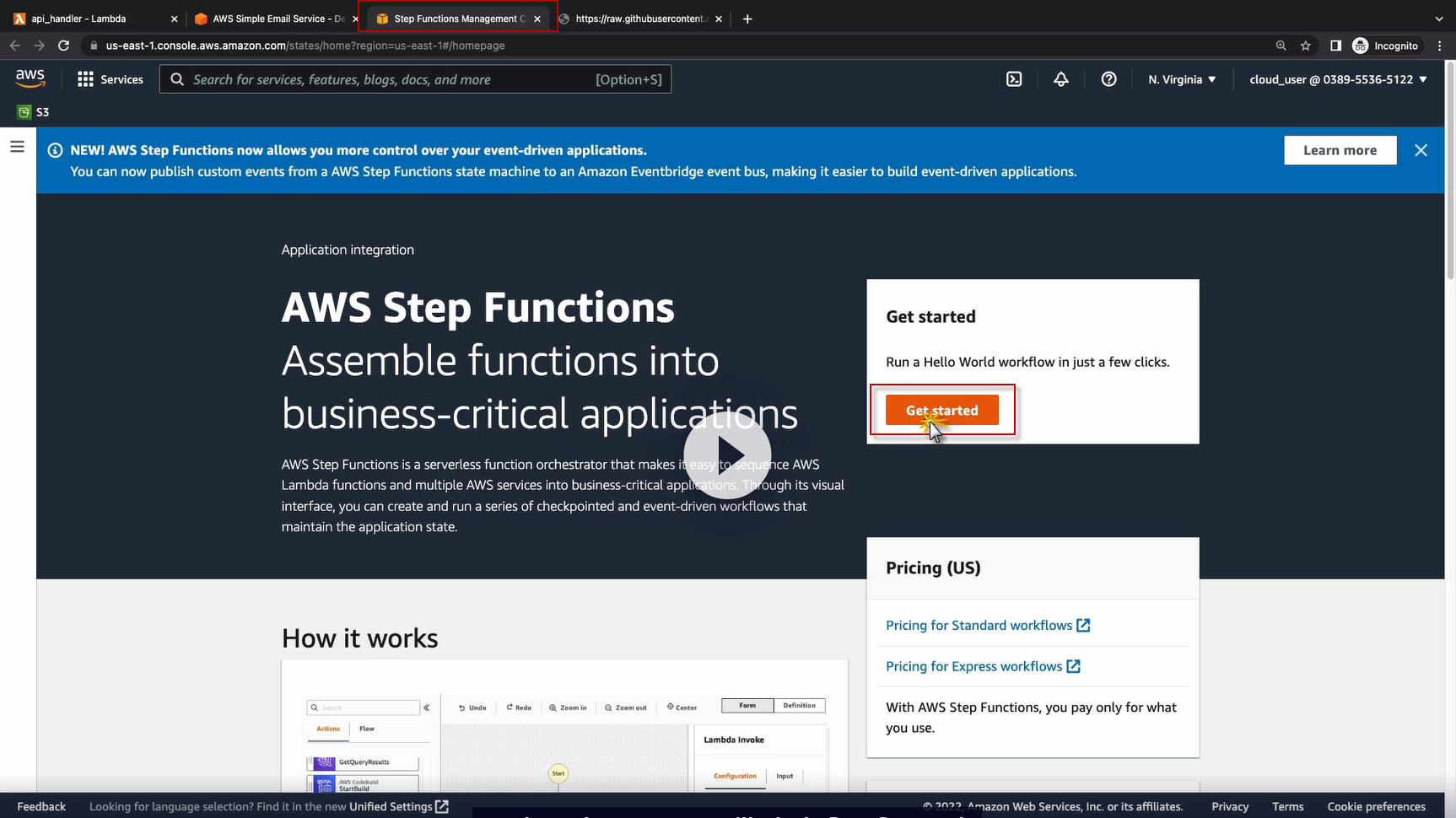Screen dimensions: 1456x818
Task: Click the AWS logo home icon
Action: [30, 78]
